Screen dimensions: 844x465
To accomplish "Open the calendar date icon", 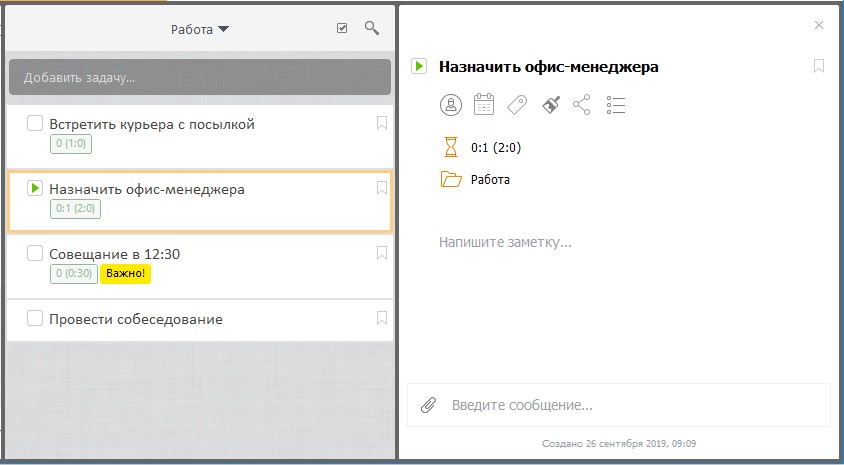I will pos(484,104).
